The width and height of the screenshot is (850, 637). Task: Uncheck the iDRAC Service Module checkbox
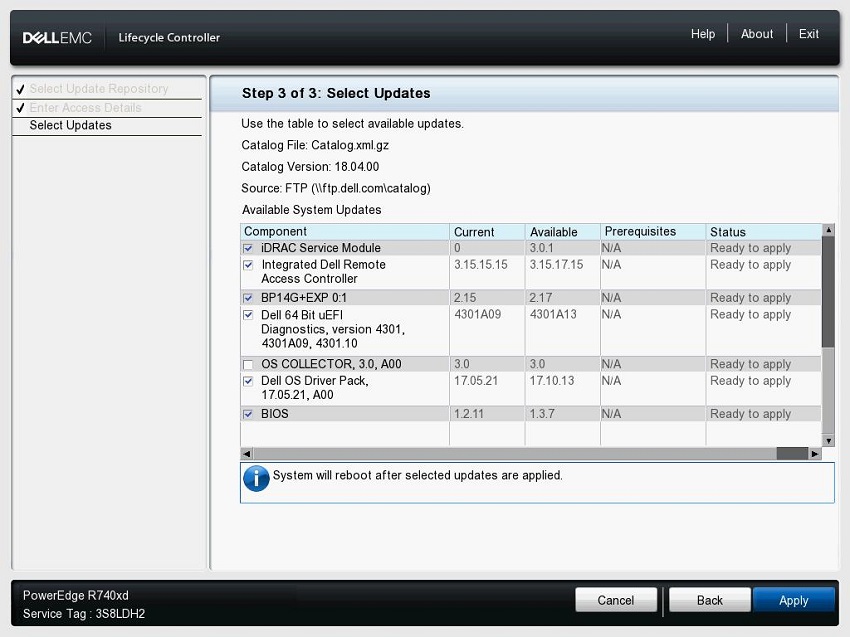(x=248, y=248)
